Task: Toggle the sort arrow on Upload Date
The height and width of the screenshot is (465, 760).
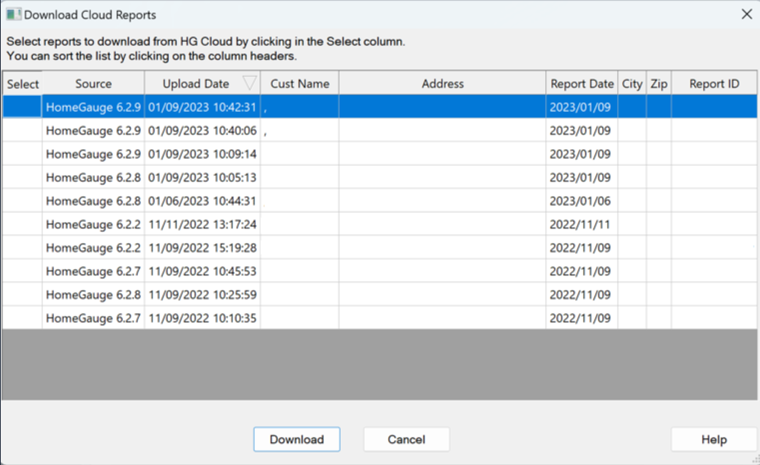Action: tap(249, 84)
